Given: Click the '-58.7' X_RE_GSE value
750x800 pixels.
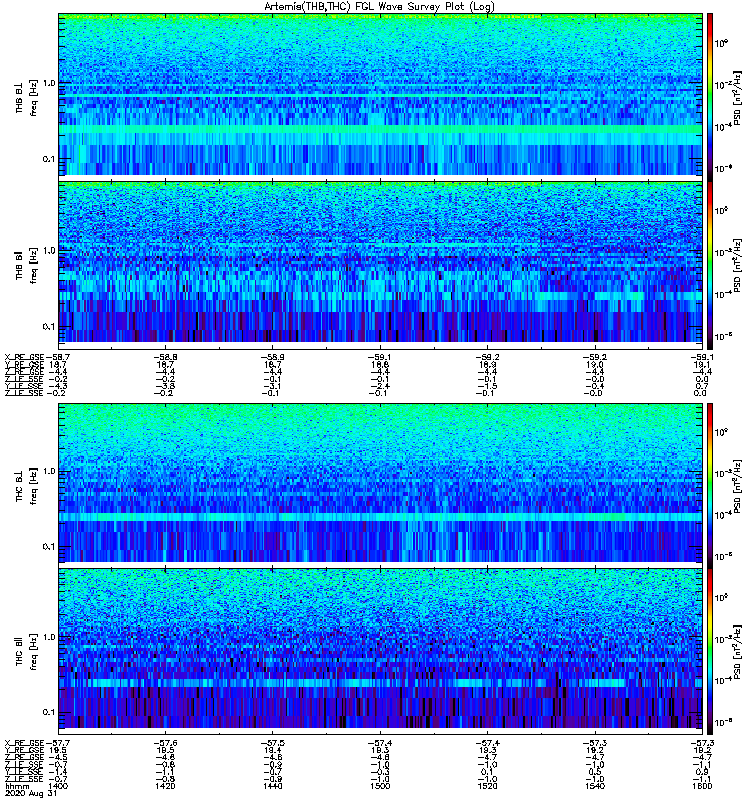Looking at the screenshot, I should tap(56, 357).
